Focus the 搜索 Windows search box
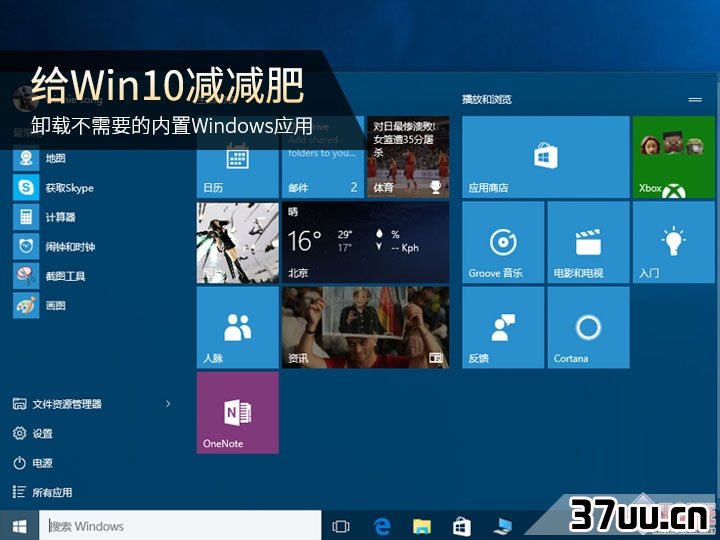Image resolution: width=720 pixels, height=540 pixels. click(180, 526)
